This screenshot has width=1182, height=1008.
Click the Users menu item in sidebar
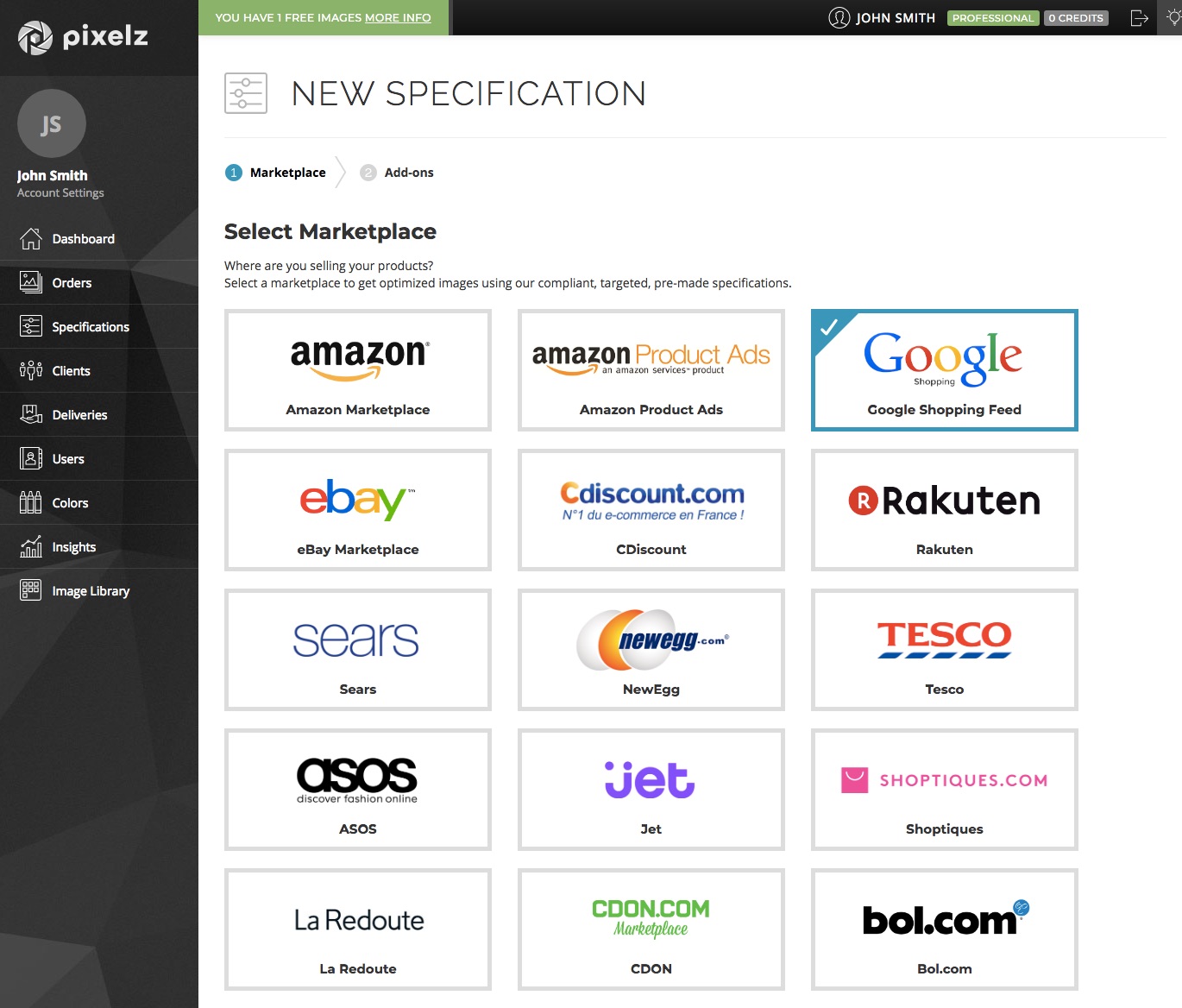(x=68, y=459)
